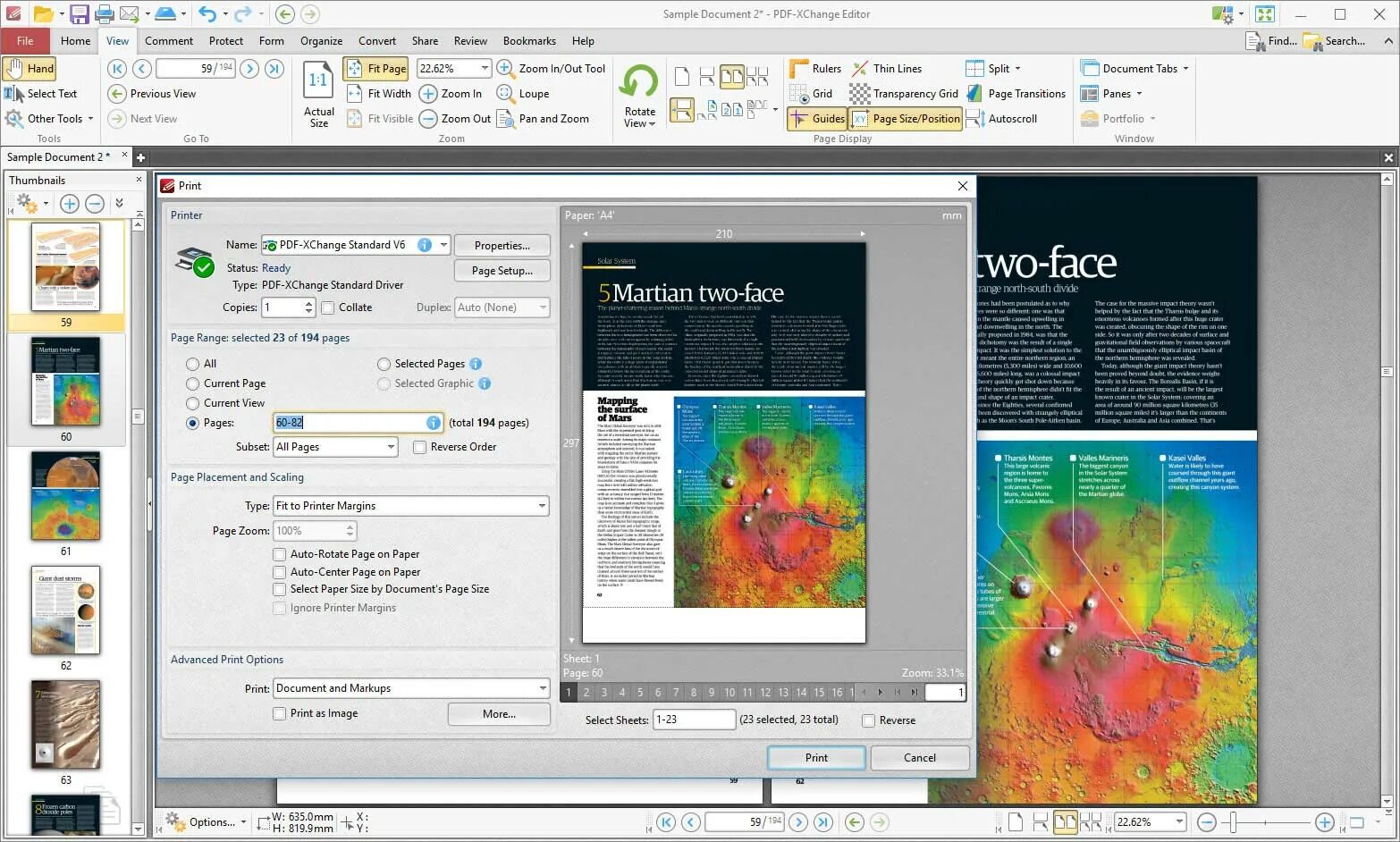Switch to the Comment tab
This screenshot has height=842, width=1400.
pyautogui.click(x=169, y=40)
